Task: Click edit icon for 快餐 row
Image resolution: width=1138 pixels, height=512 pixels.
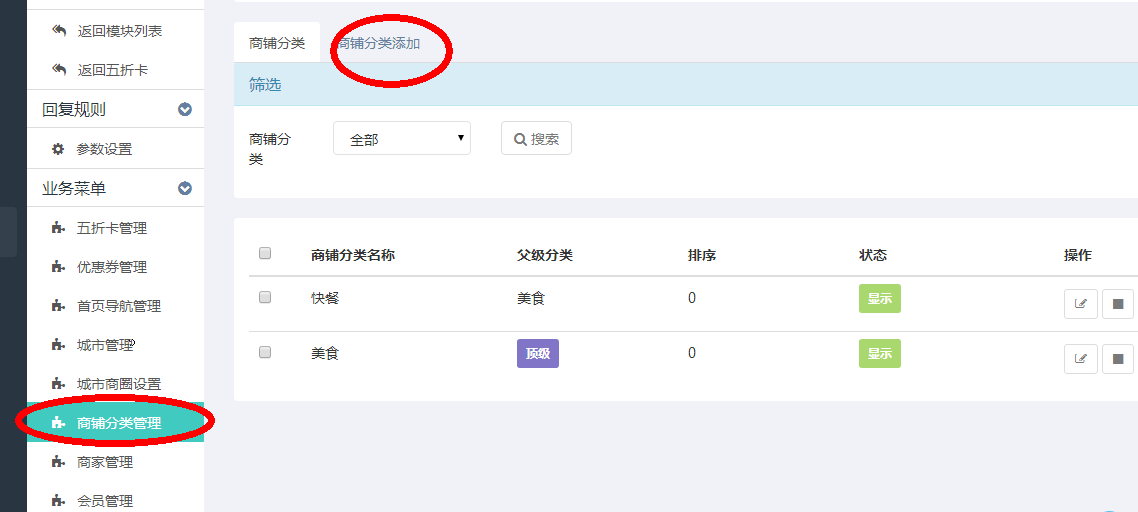Action: point(1080,304)
